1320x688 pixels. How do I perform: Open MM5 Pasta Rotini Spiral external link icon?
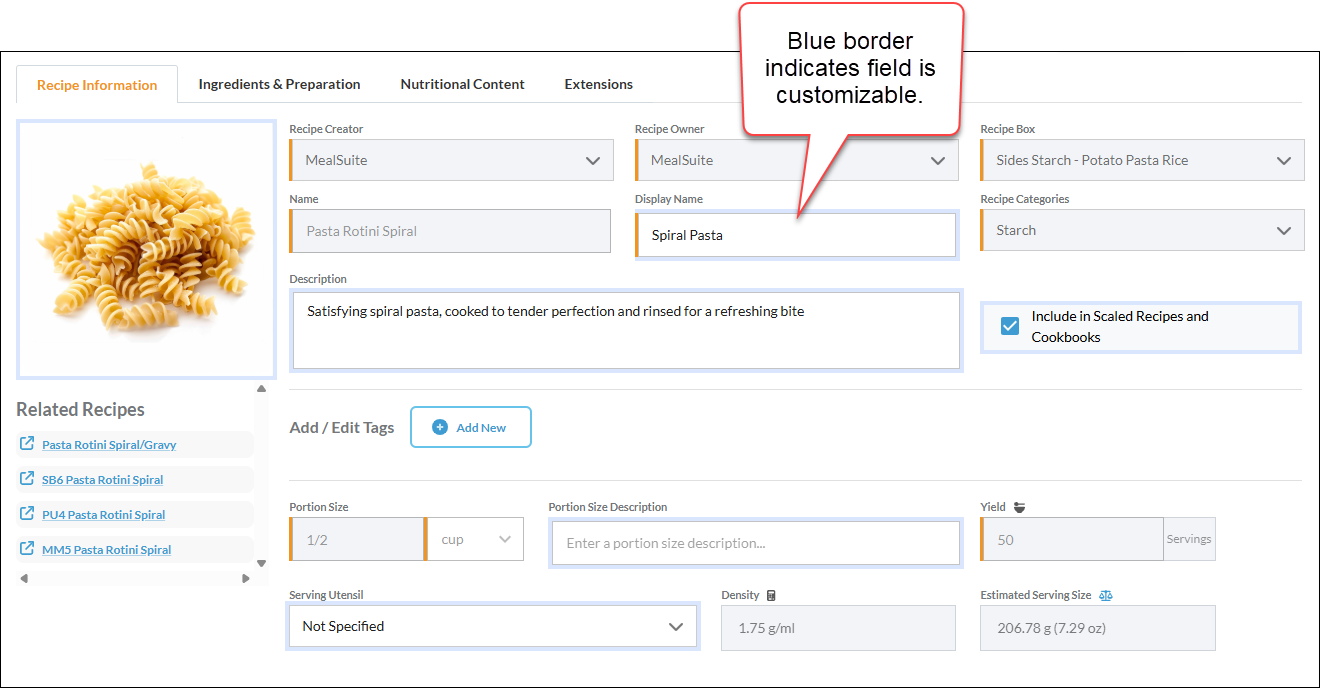pos(27,549)
